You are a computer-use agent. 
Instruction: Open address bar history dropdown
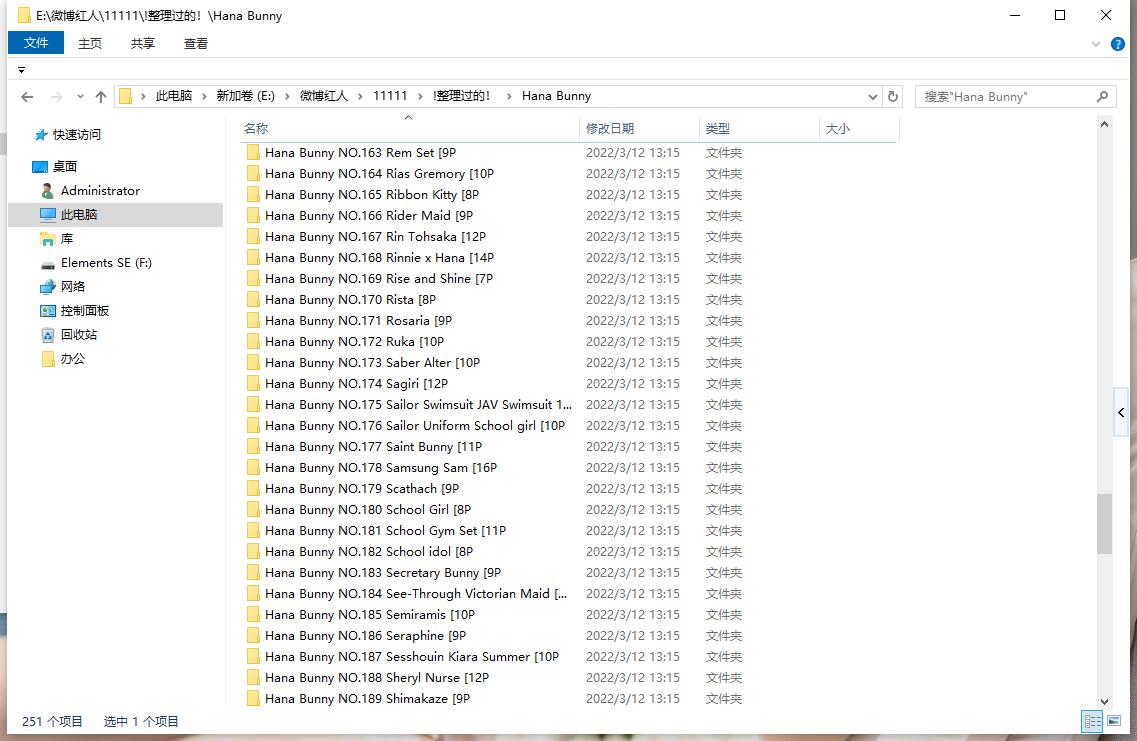pos(872,96)
